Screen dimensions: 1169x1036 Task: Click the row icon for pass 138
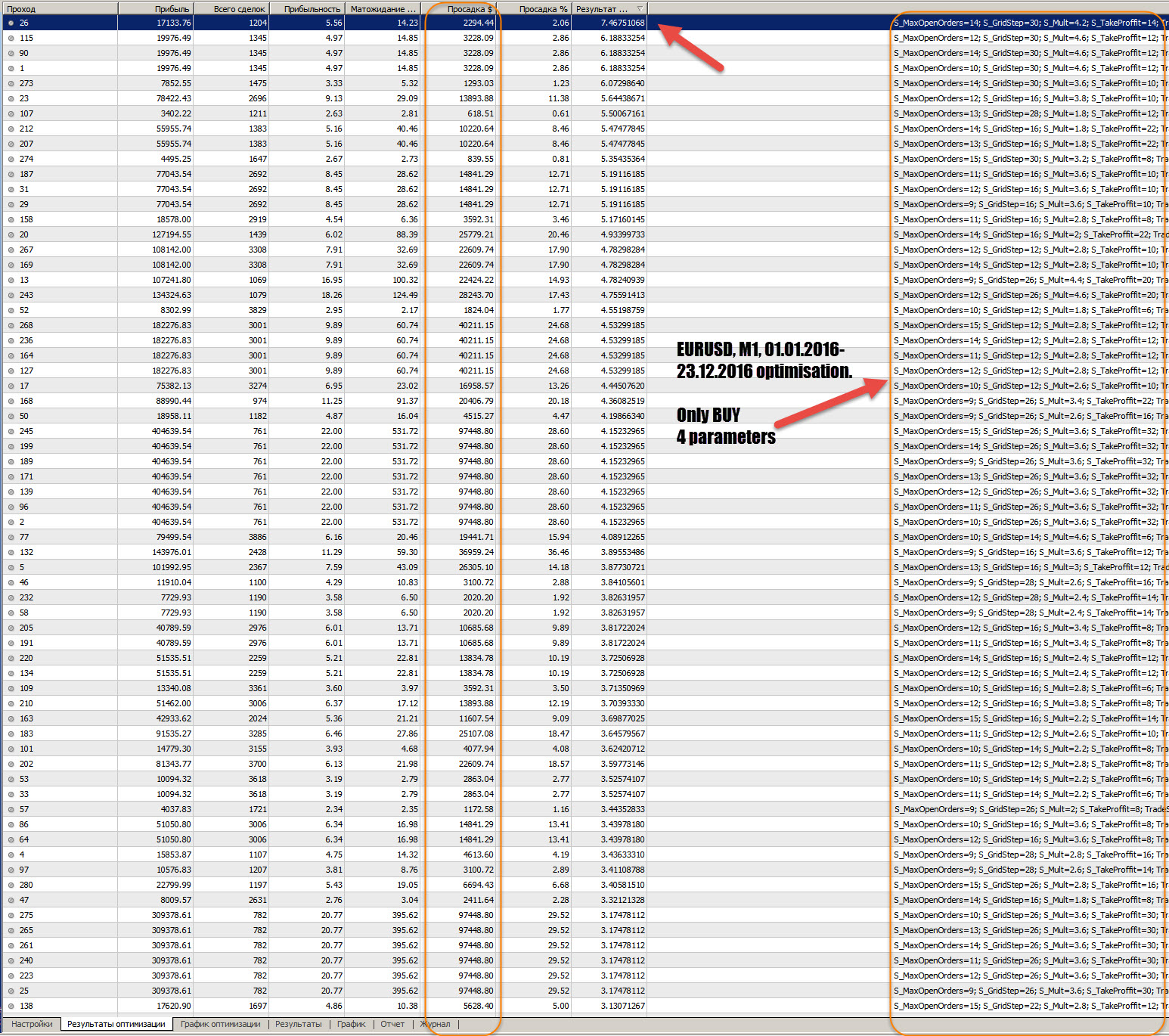tap(11, 1006)
